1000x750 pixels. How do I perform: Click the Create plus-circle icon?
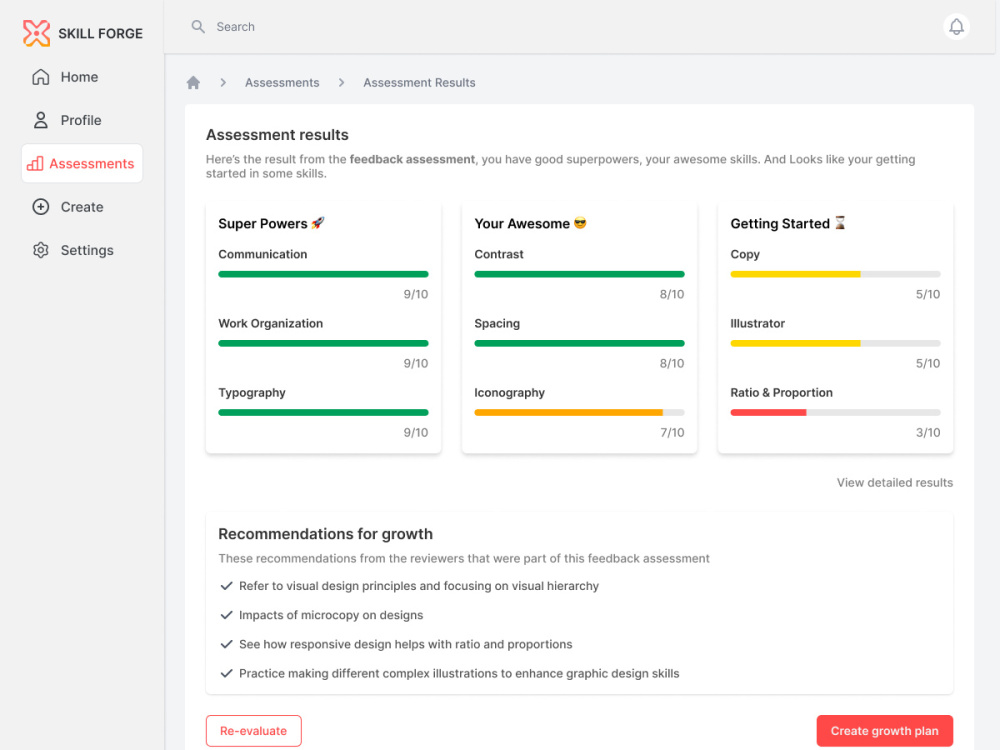click(41, 207)
